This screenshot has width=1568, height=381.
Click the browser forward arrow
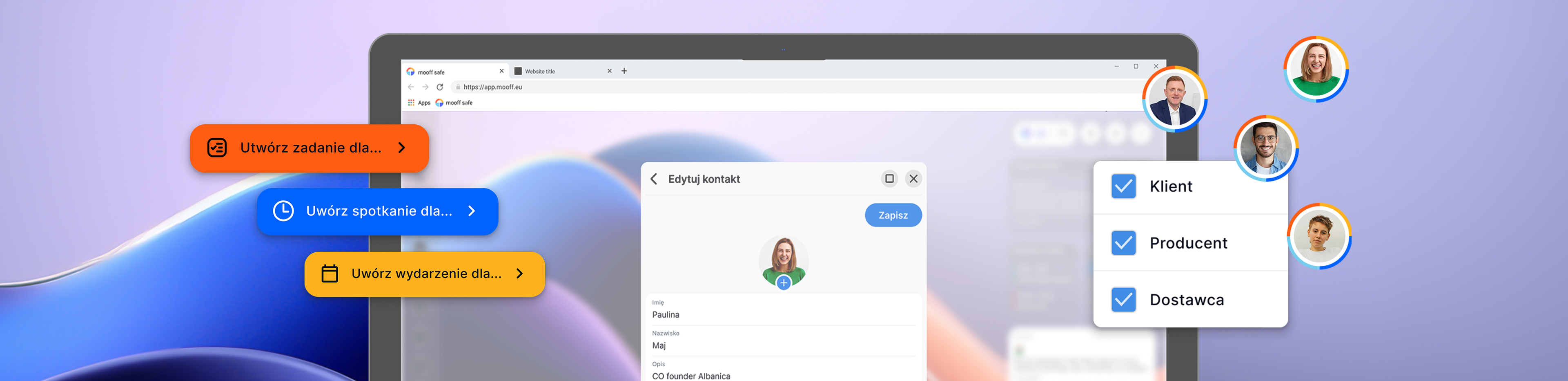[x=425, y=87]
